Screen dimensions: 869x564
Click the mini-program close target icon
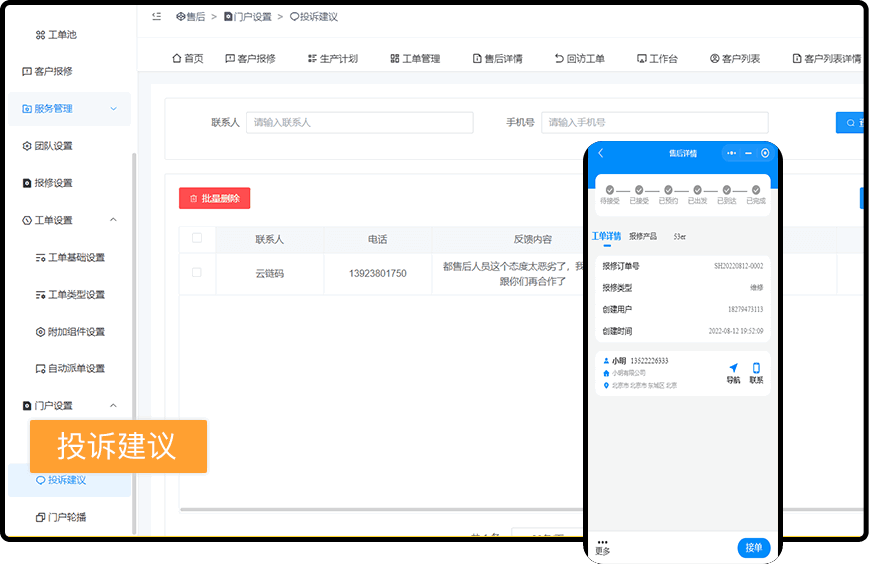[x=765, y=153]
